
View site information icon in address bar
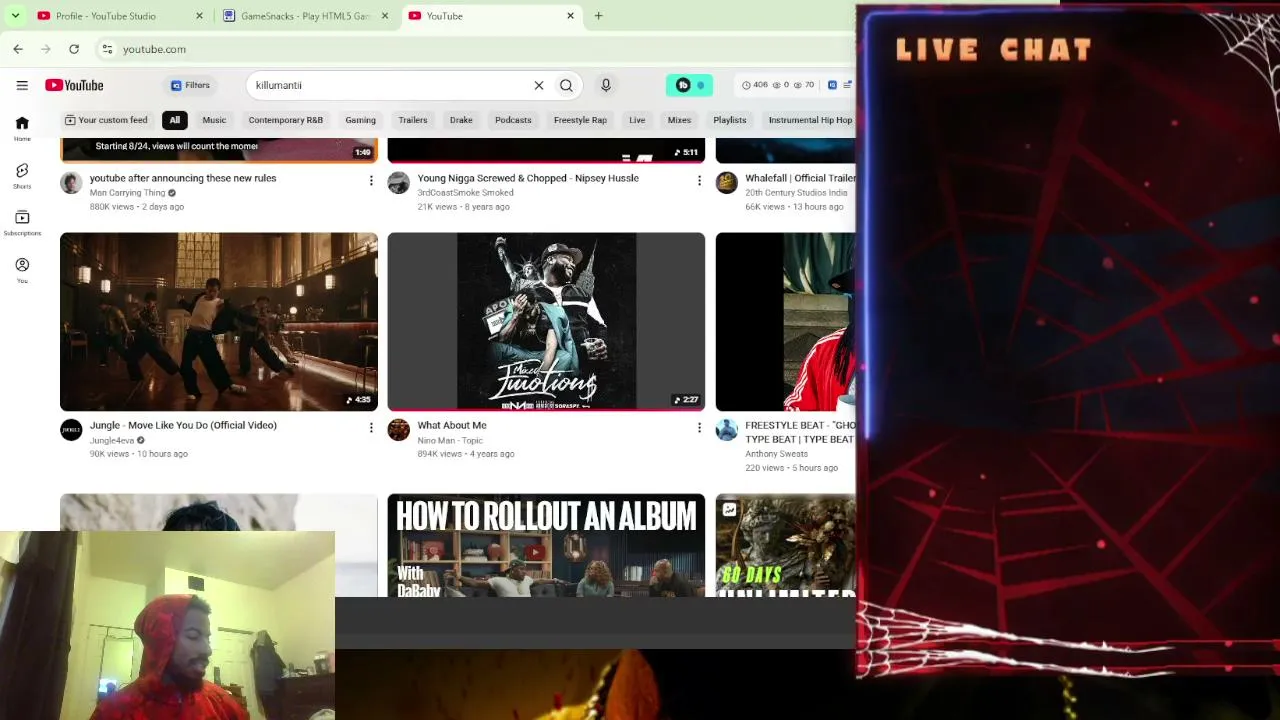click(x=107, y=49)
